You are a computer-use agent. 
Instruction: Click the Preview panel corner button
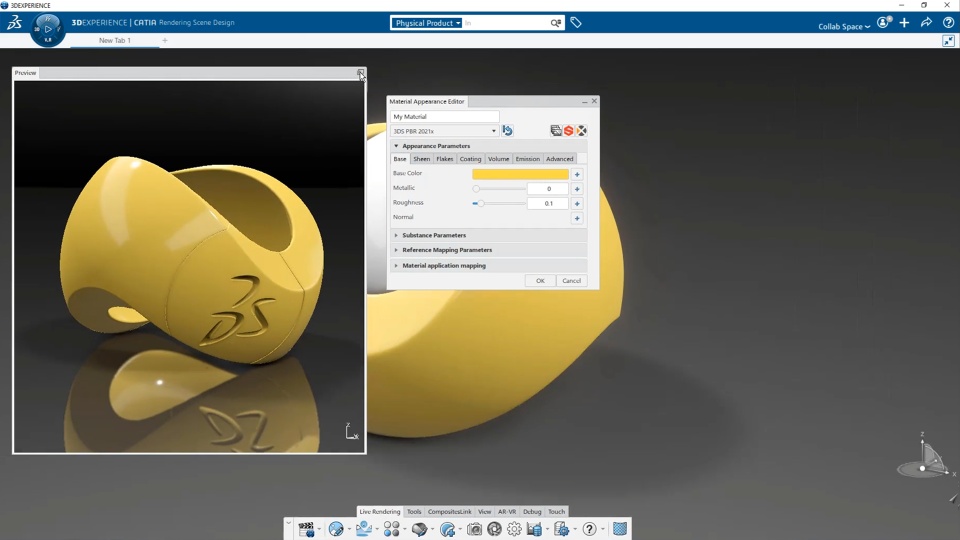click(x=360, y=73)
